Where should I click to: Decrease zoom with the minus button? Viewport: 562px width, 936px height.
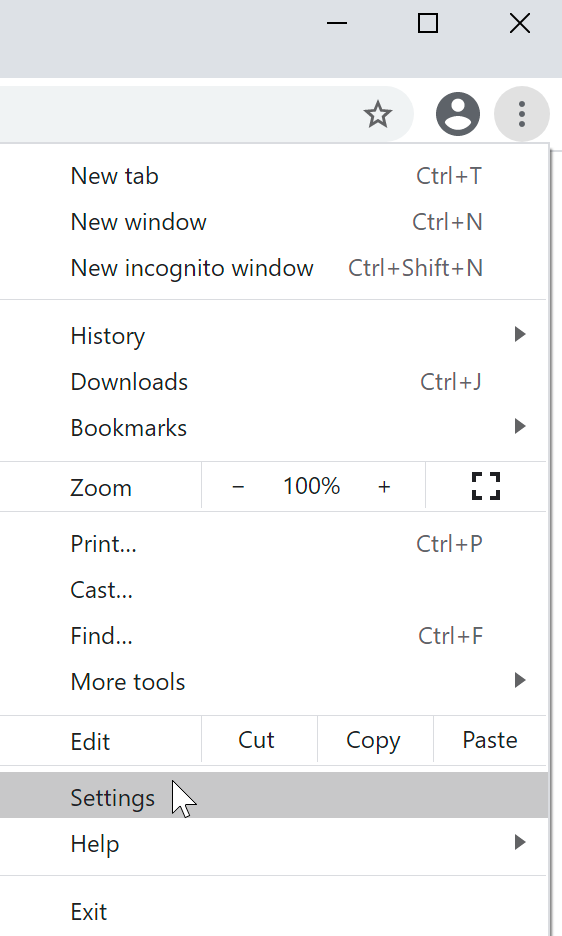click(238, 487)
